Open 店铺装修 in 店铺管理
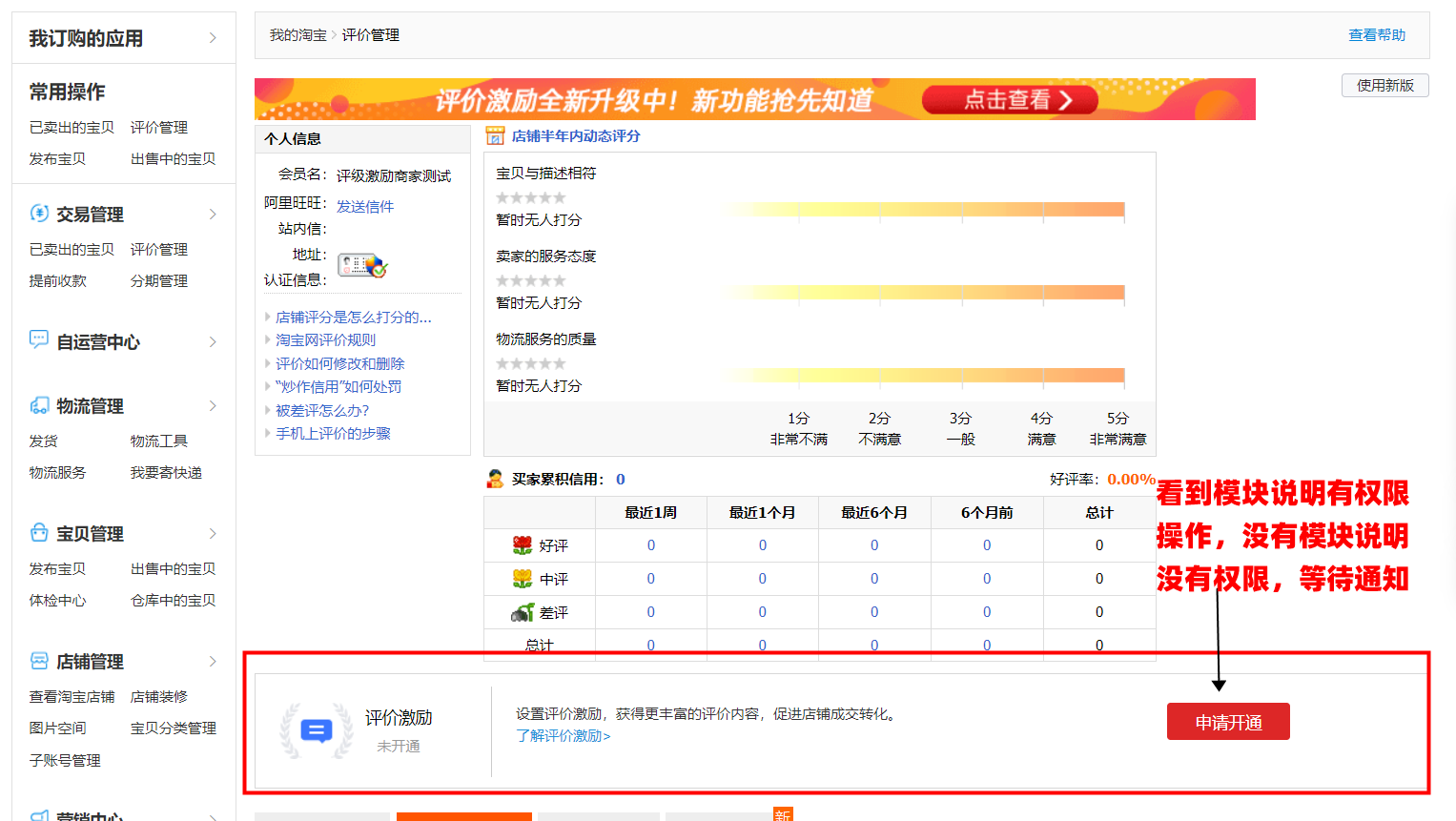The height and width of the screenshot is (821, 1456). [159, 696]
